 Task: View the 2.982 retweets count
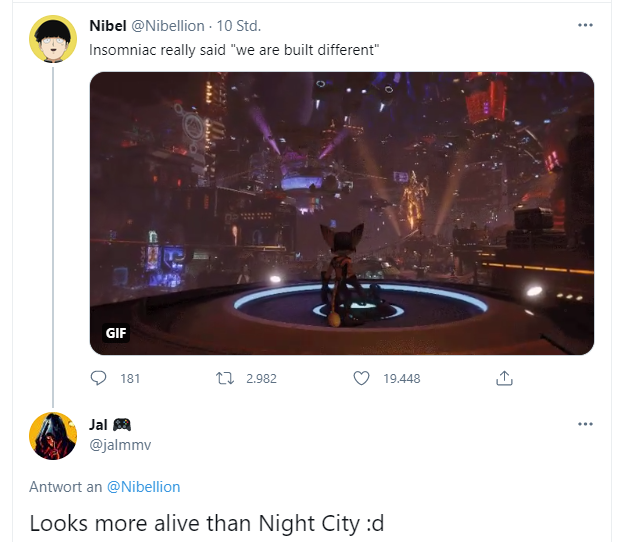261,378
